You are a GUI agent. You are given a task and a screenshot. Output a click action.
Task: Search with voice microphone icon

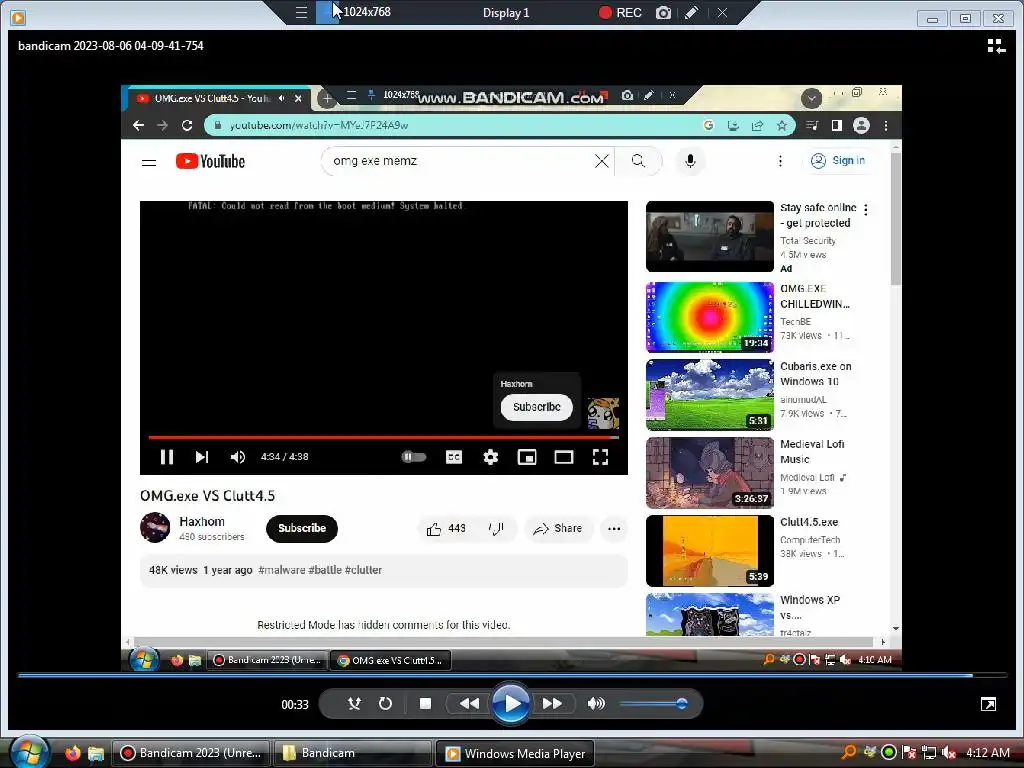(690, 161)
